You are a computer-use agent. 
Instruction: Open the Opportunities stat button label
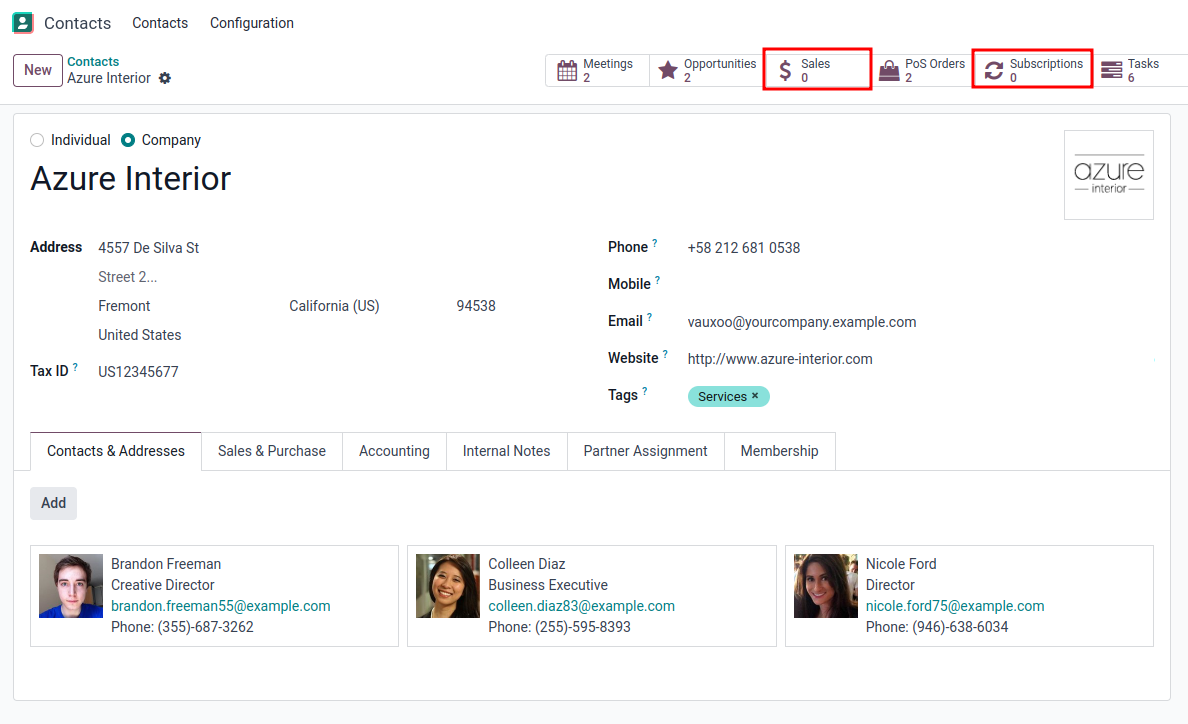tap(720, 64)
